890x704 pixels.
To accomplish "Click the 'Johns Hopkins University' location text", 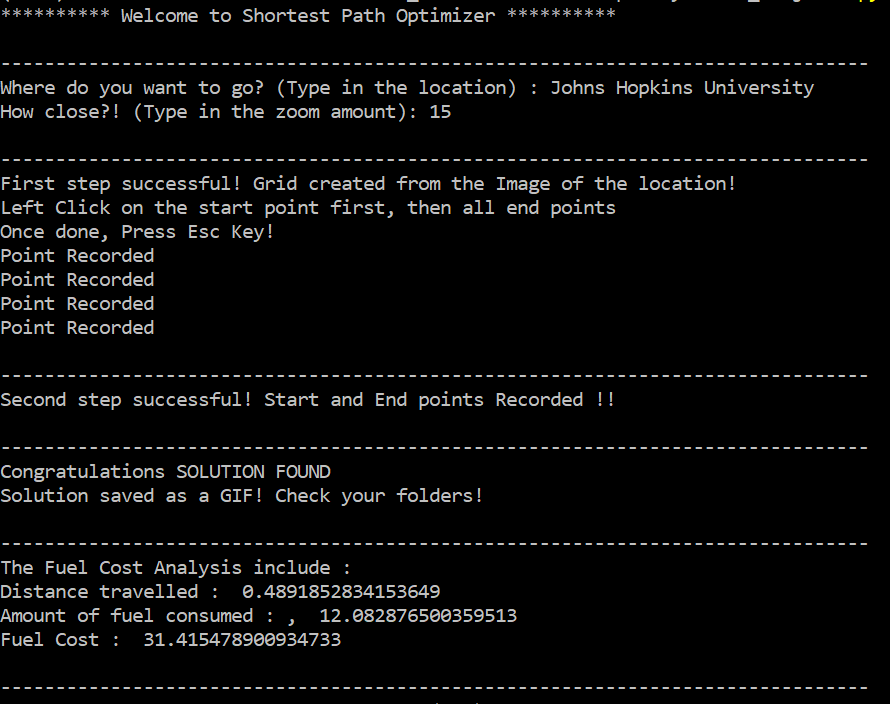I will 682,87.
